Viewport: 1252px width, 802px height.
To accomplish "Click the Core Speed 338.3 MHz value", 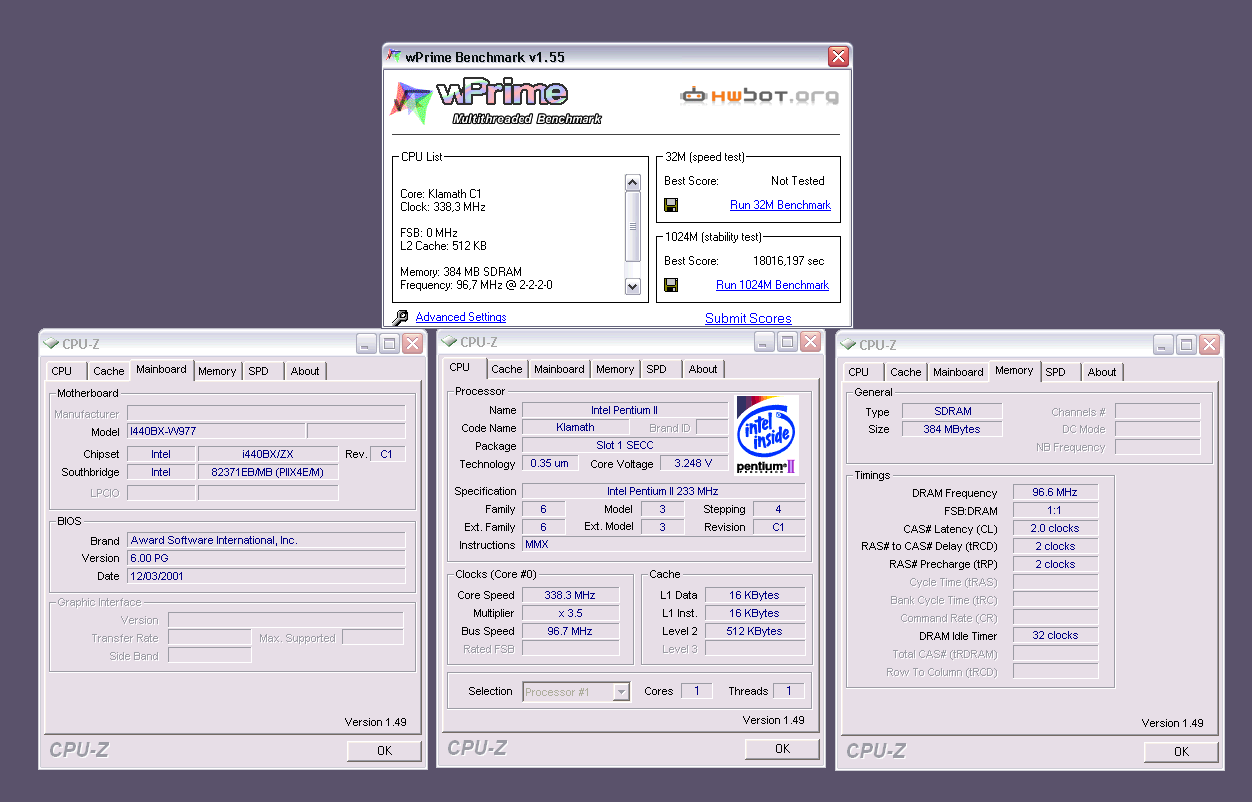I will click(569, 595).
